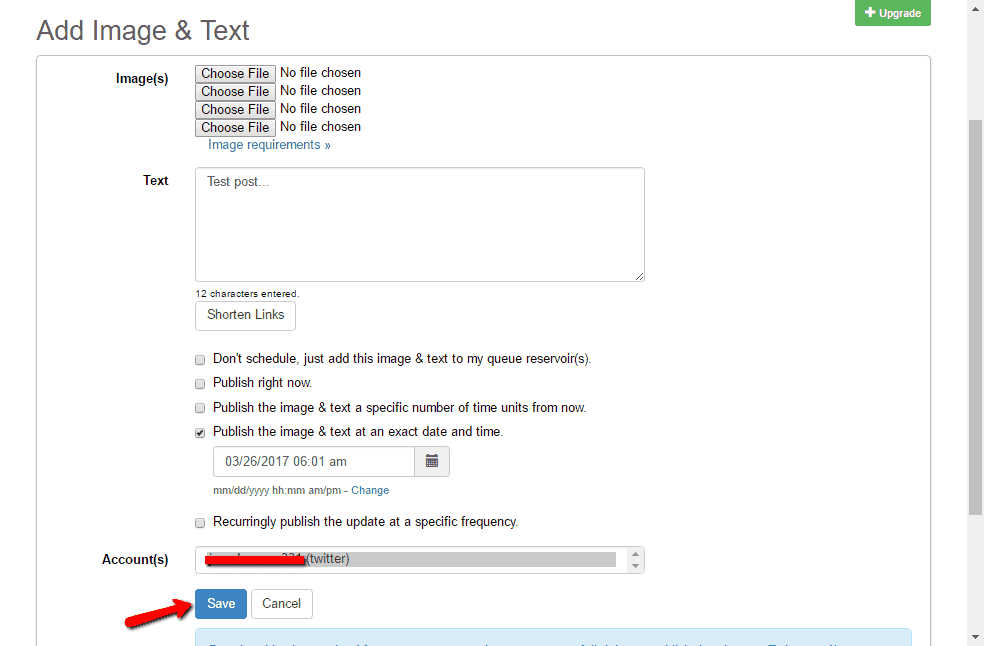Choose the second image file
The height and width of the screenshot is (646, 984).
235,91
